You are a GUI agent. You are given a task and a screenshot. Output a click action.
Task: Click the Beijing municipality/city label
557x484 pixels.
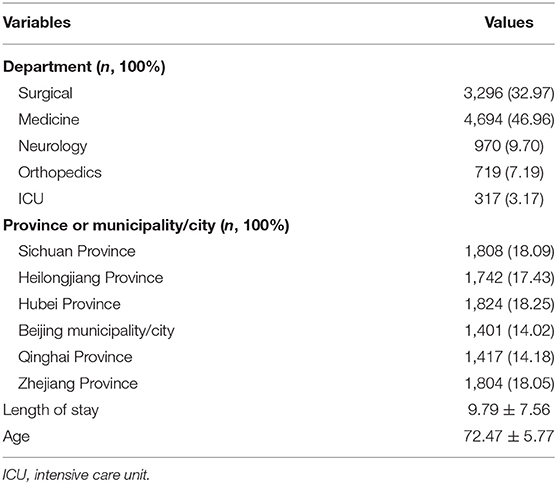click(96, 331)
